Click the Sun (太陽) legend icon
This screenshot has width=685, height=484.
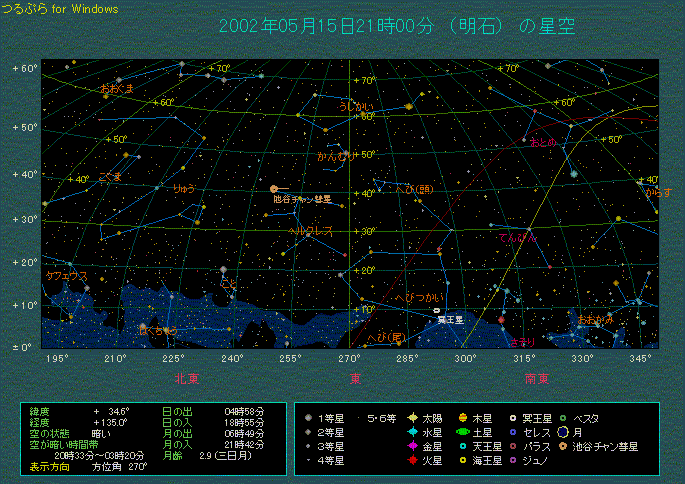pyautogui.click(x=412, y=418)
